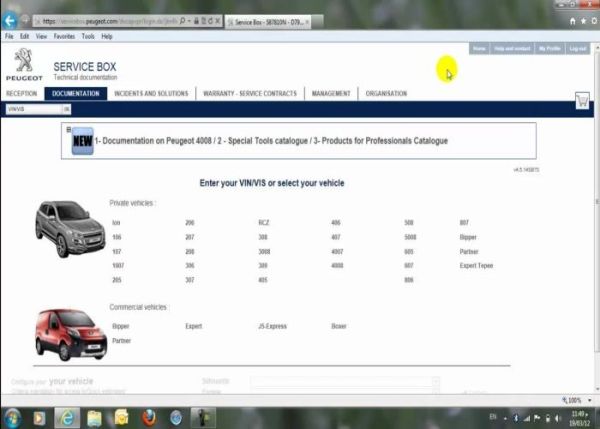The height and width of the screenshot is (429, 600).
Task: Focus the VIN/VIS input field
Action: click(34, 109)
